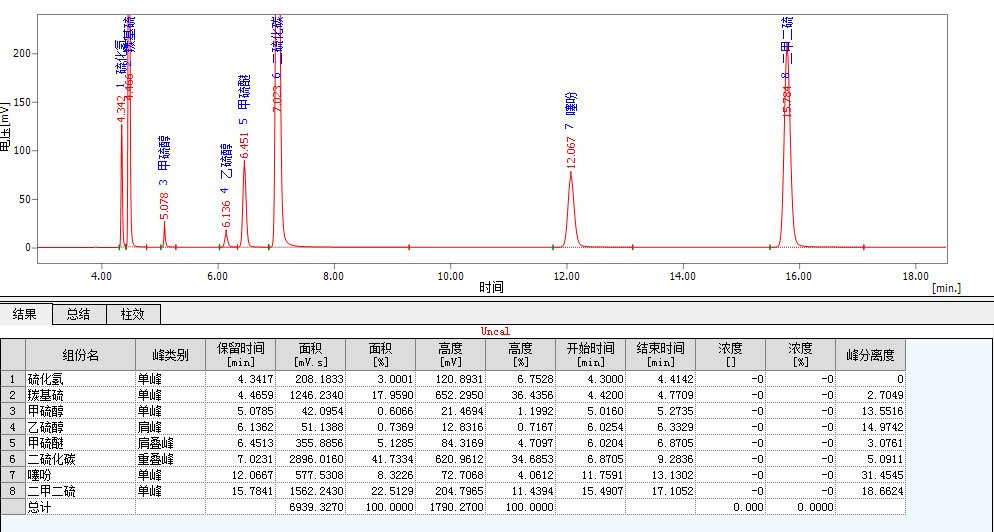Select row 8 component name 二甲二硫

pyautogui.click(x=80, y=492)
